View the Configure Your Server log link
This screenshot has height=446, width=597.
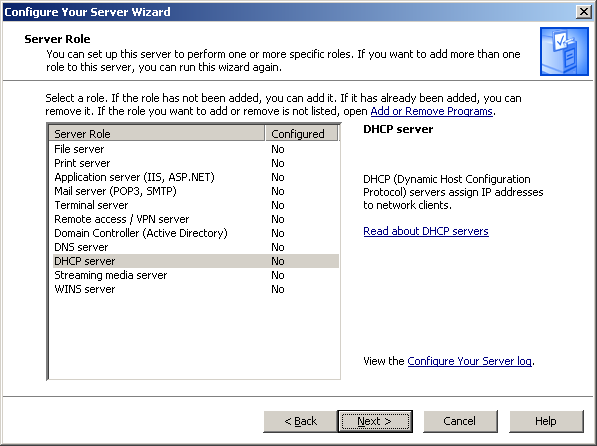click(x=469, y=361)
